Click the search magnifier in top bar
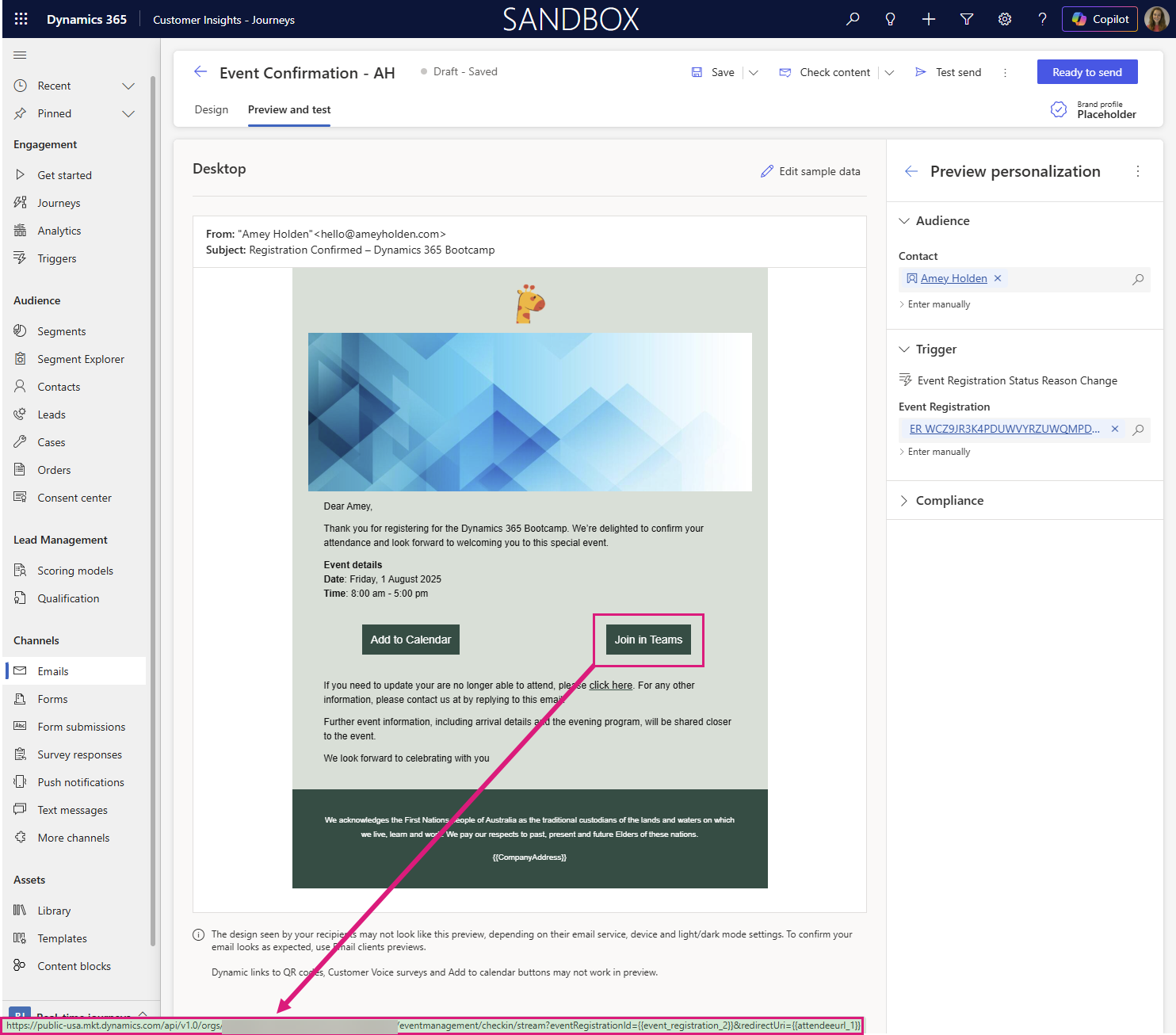The width and height of the screenshot is (1176, 1035). 853,19
